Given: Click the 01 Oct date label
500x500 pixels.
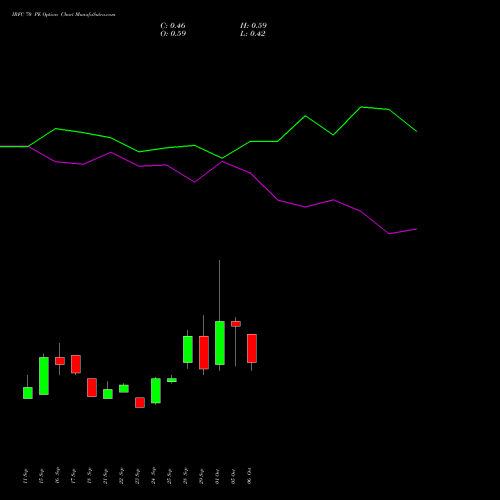Looking at the screenshot, I should coord(217,476).
